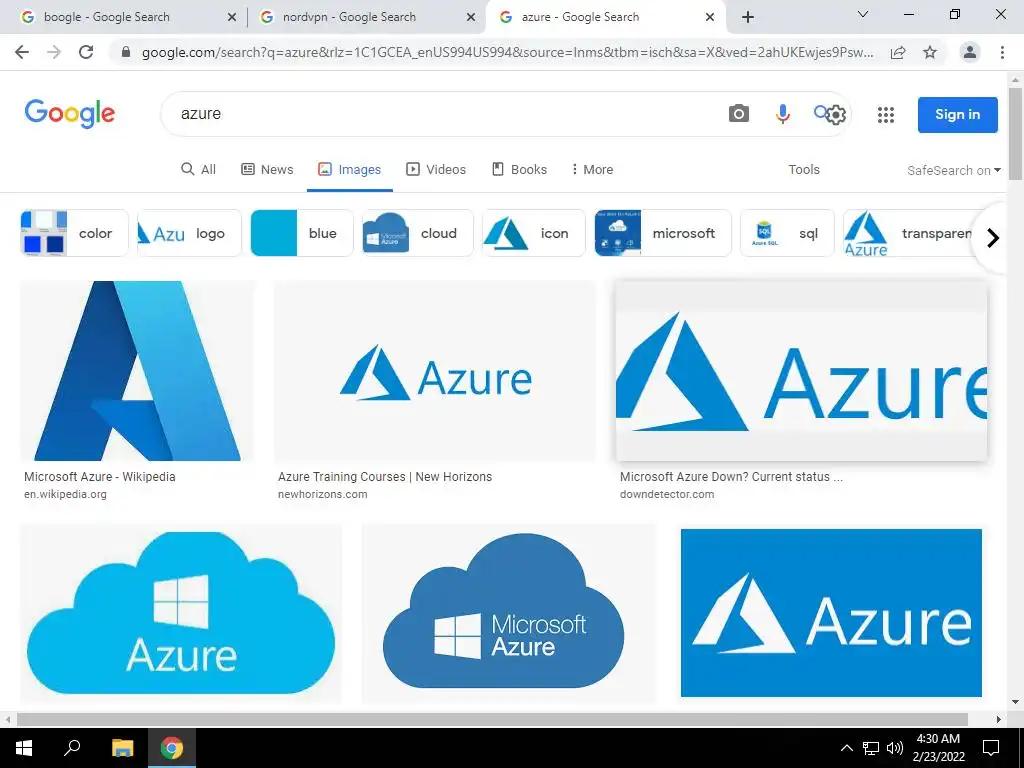Image resolution: width=1024 pixels, height=768 pixels.
Task: Expand the More search options menu
Action: click(592, 170)
